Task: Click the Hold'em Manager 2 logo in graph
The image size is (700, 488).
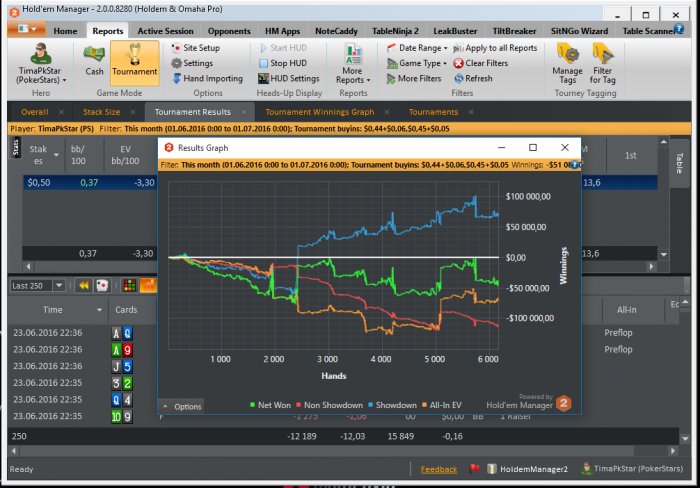Action: point(563,403)
